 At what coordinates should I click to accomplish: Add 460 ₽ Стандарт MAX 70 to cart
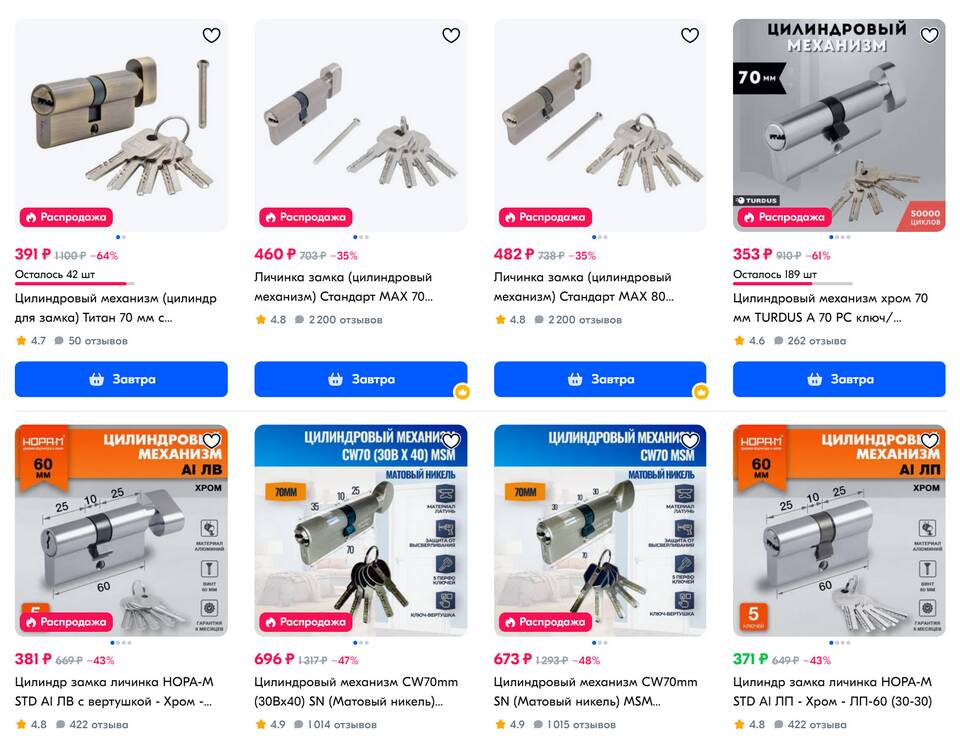[361, 379]
